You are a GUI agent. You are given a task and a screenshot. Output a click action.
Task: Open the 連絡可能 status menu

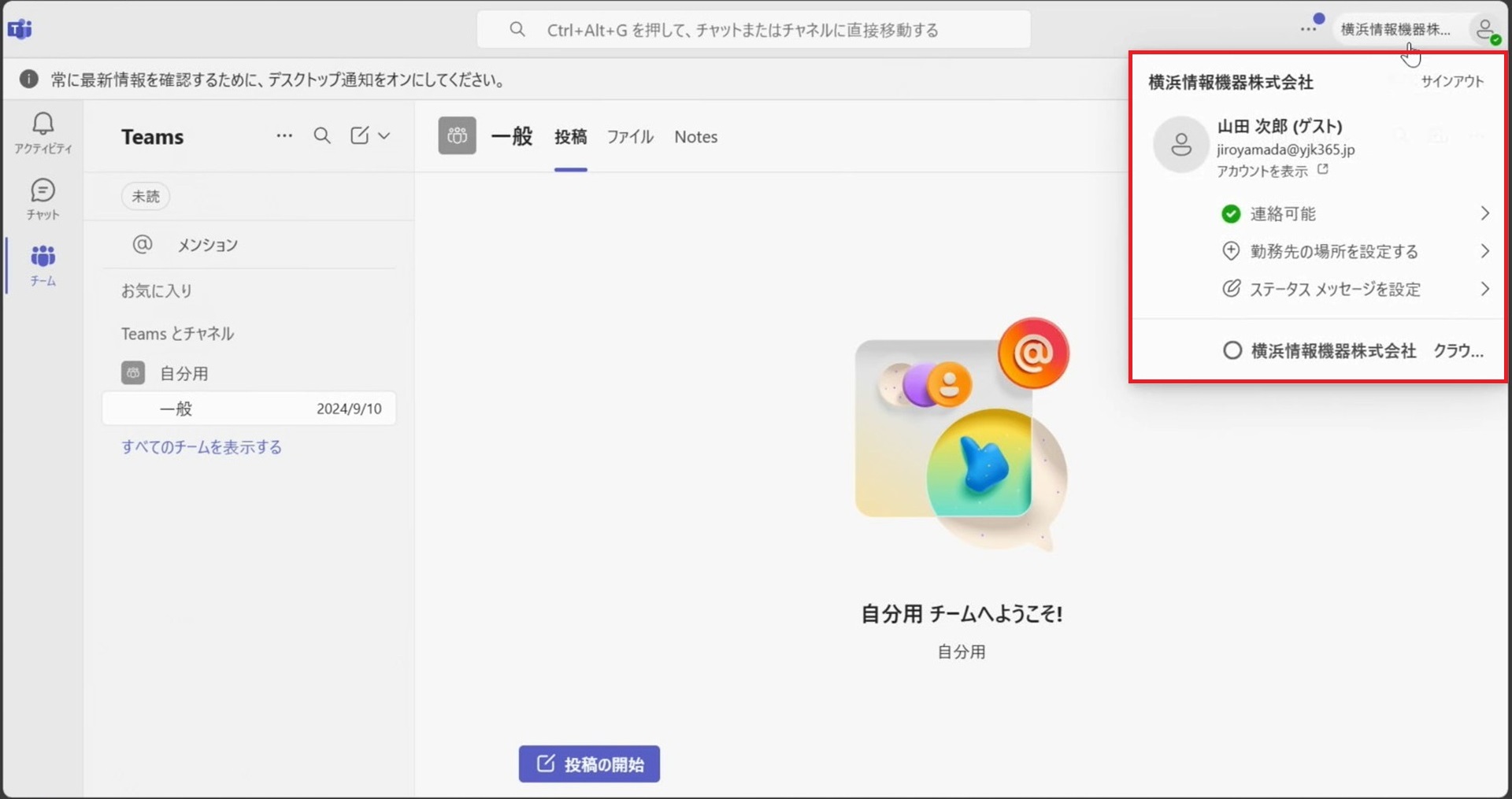click(x=1354, y=213)
